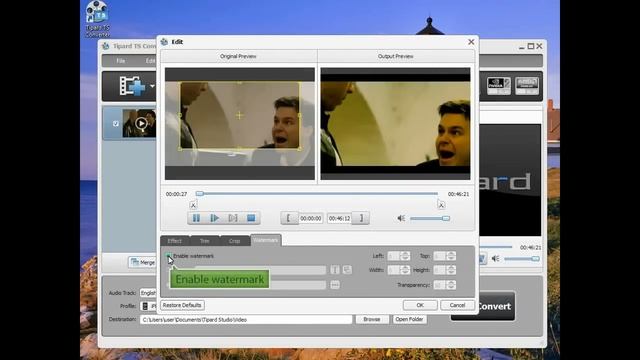Screen dimensions: 640x360
Task: Click the Restore Defaults button
Action: click(x=182, y=305)
